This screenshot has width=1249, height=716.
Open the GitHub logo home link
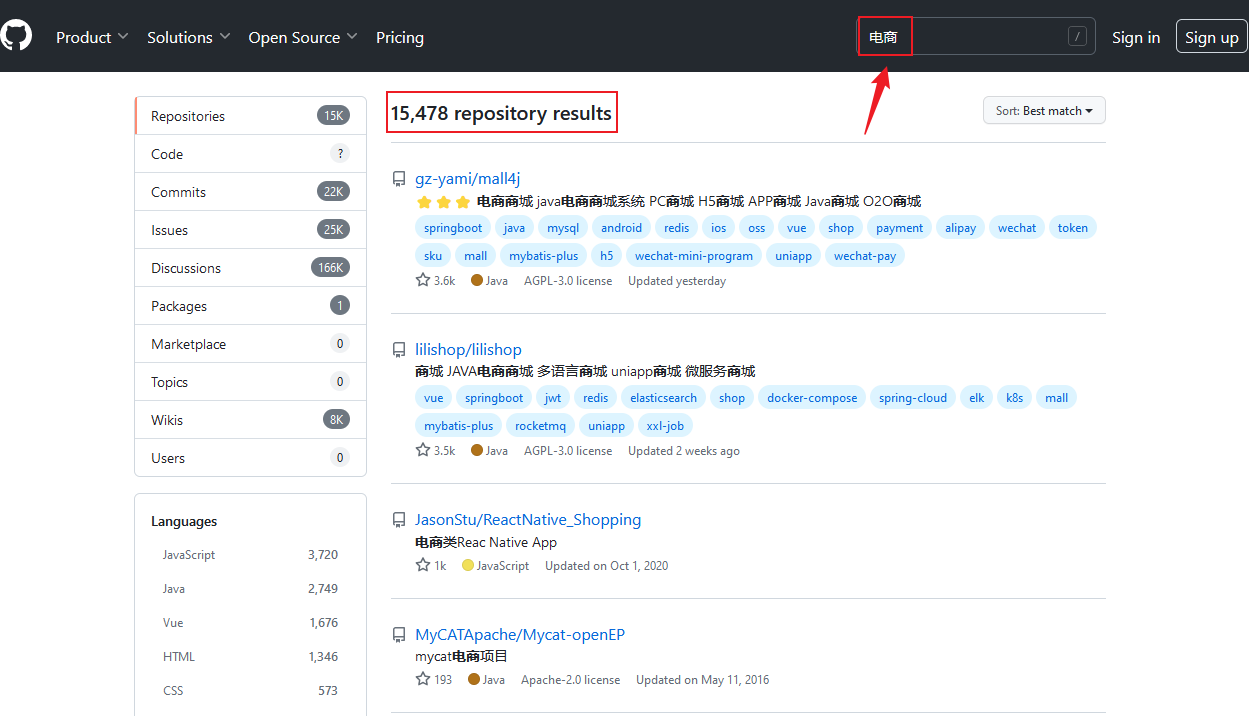pos(15,36)
